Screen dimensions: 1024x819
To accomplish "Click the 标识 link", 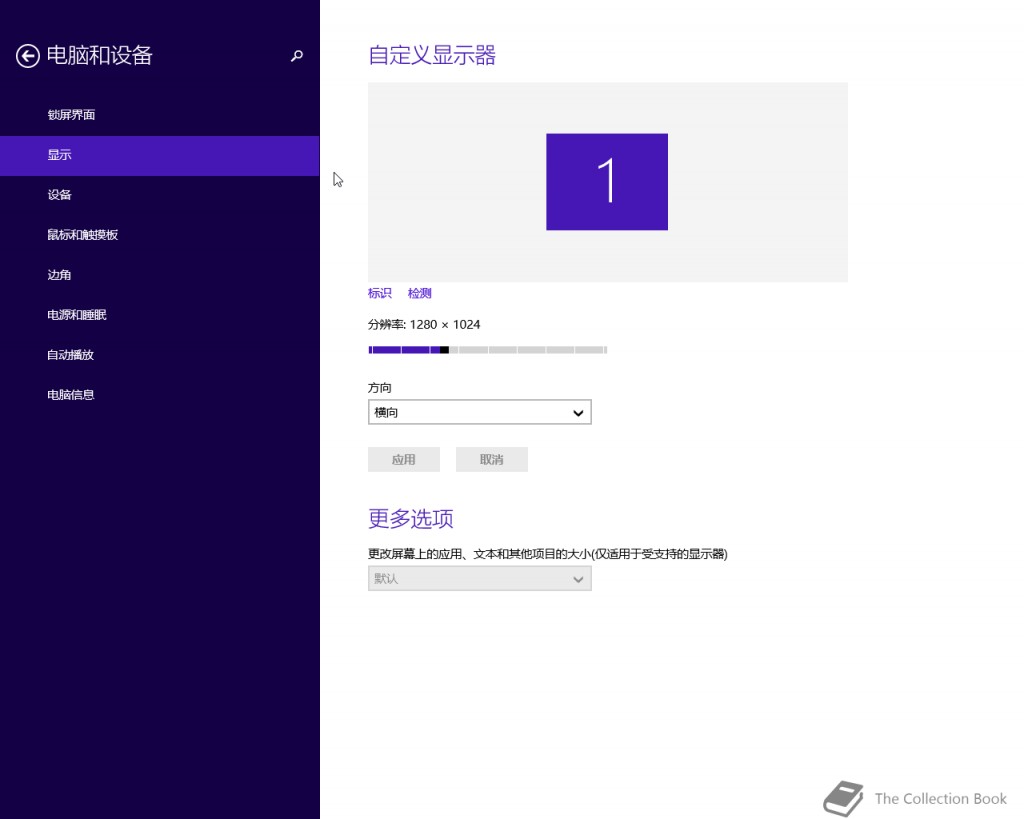I will (379, 293).
